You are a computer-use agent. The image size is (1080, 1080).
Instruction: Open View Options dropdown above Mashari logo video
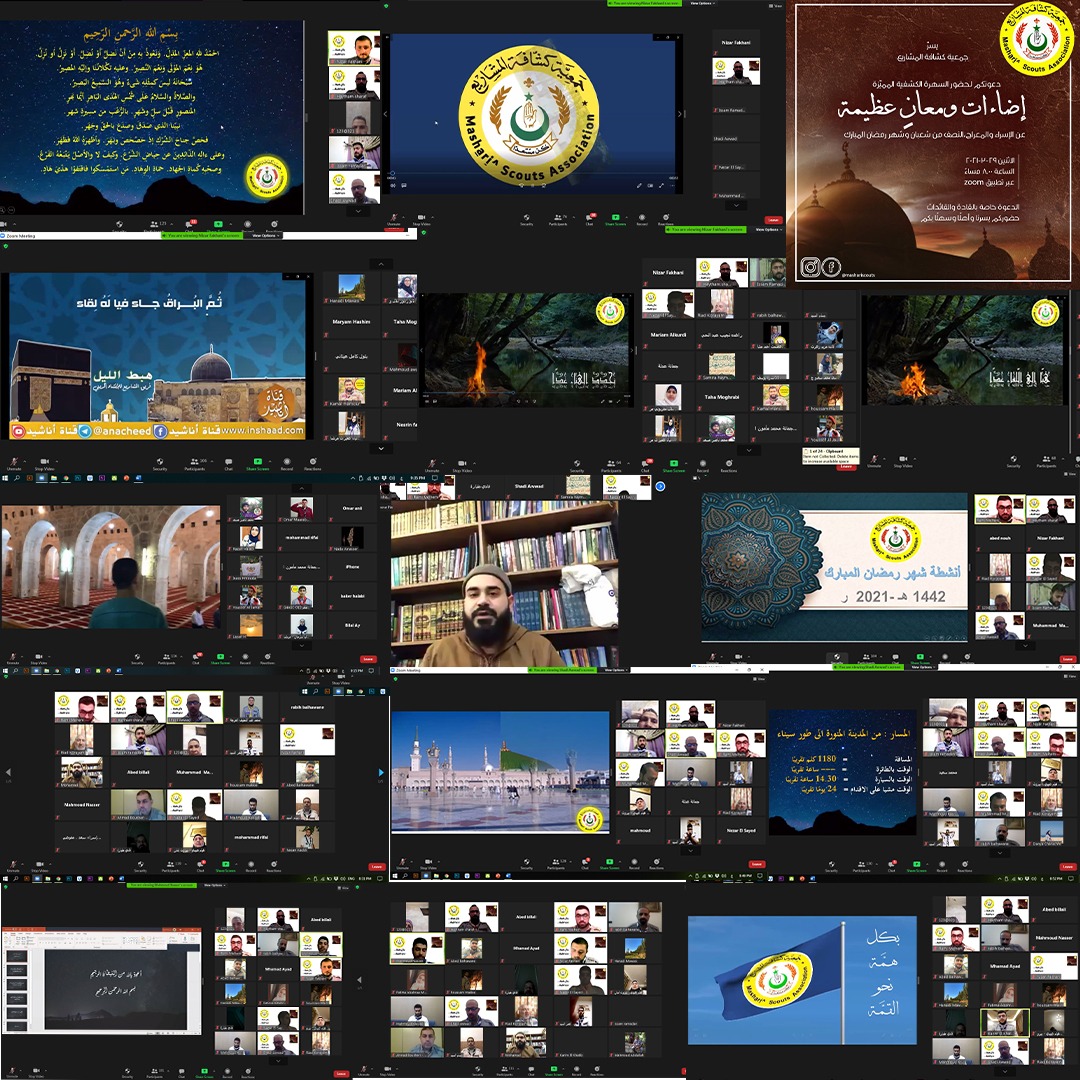coord(701,4)
